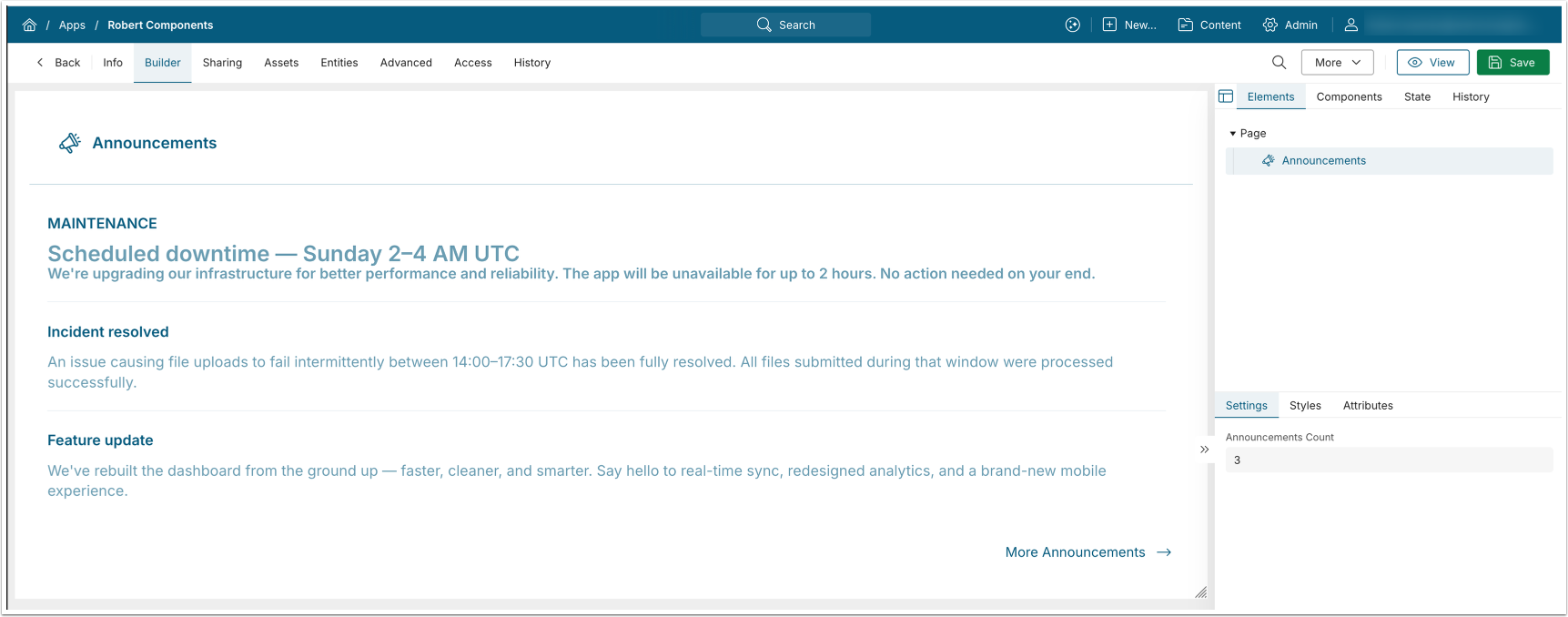Select the Styles tab
Image resolution: width=1568 pixels, height=617 pixels.
tap(1304, 406)
